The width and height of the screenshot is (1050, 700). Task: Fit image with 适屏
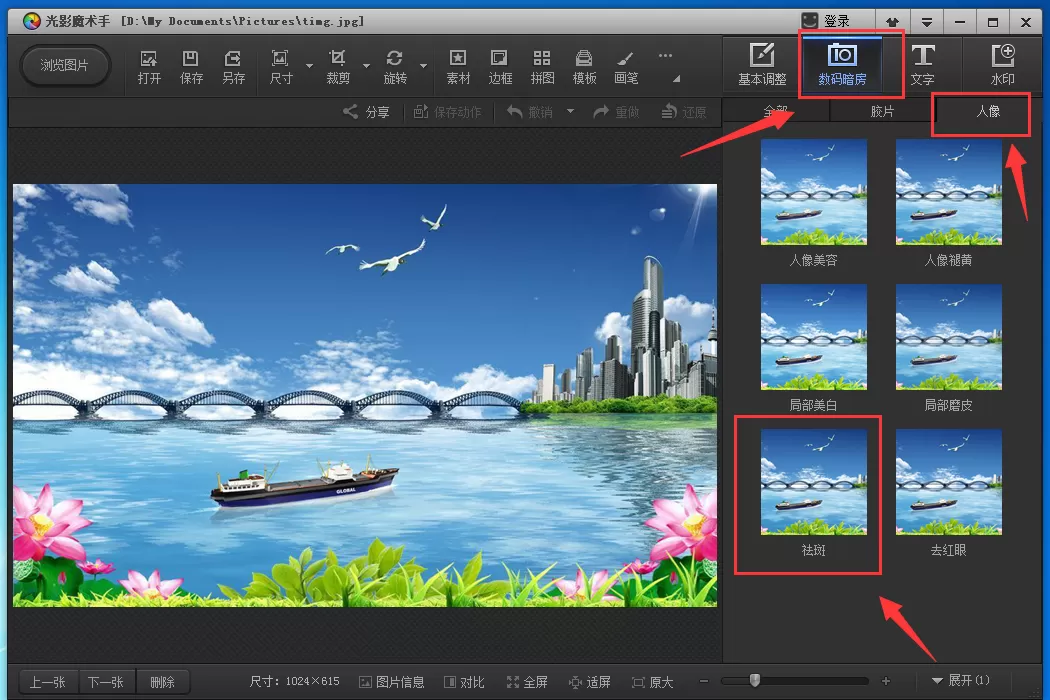coord(590,682)
